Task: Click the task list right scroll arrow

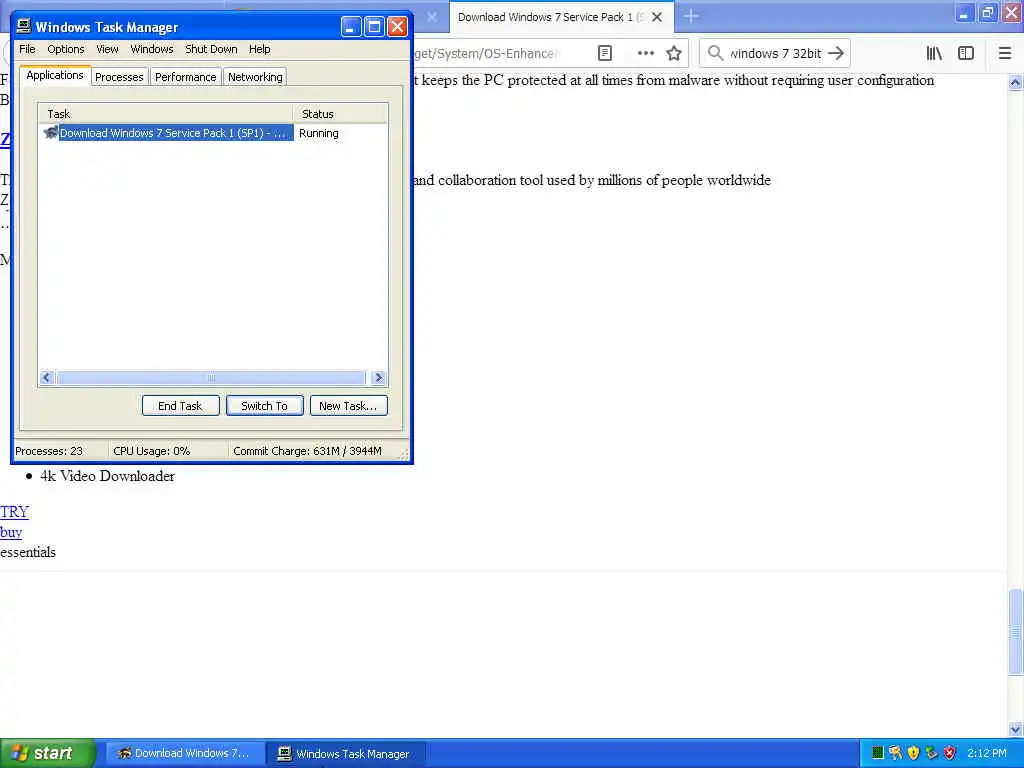Action: [378, 377]
